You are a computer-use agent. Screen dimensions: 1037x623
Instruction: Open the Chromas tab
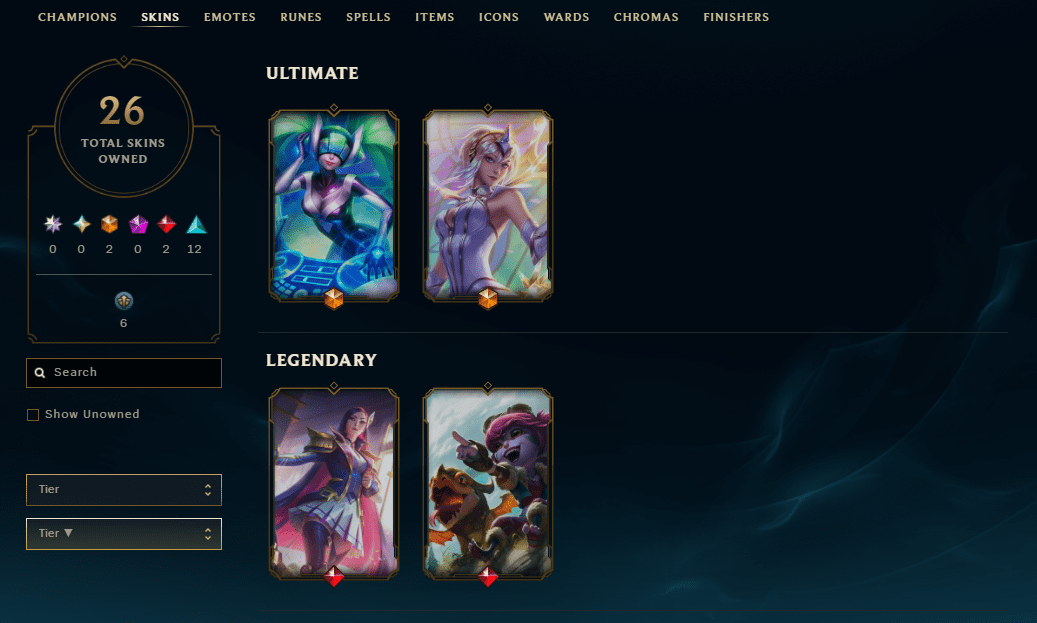(x=646, y=17)
